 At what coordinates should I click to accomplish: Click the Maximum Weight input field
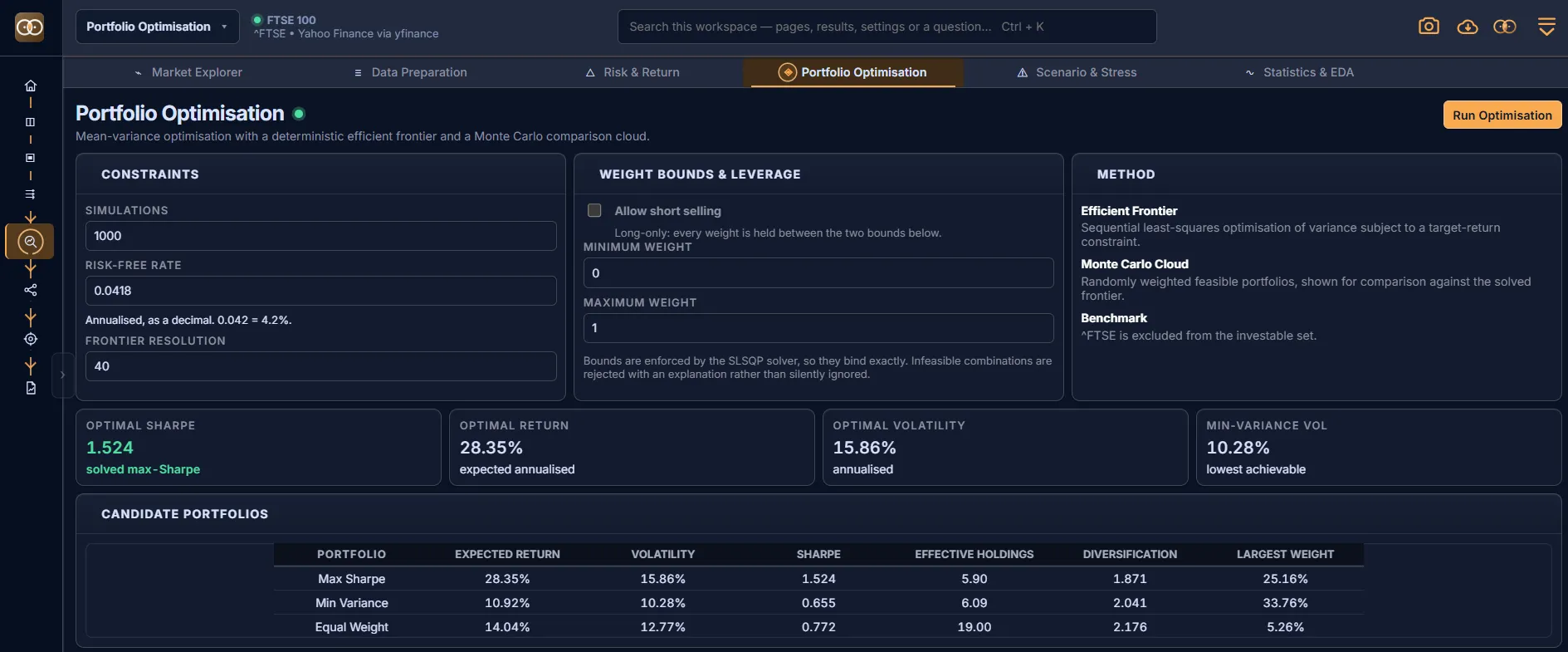(x=818, y=328)
